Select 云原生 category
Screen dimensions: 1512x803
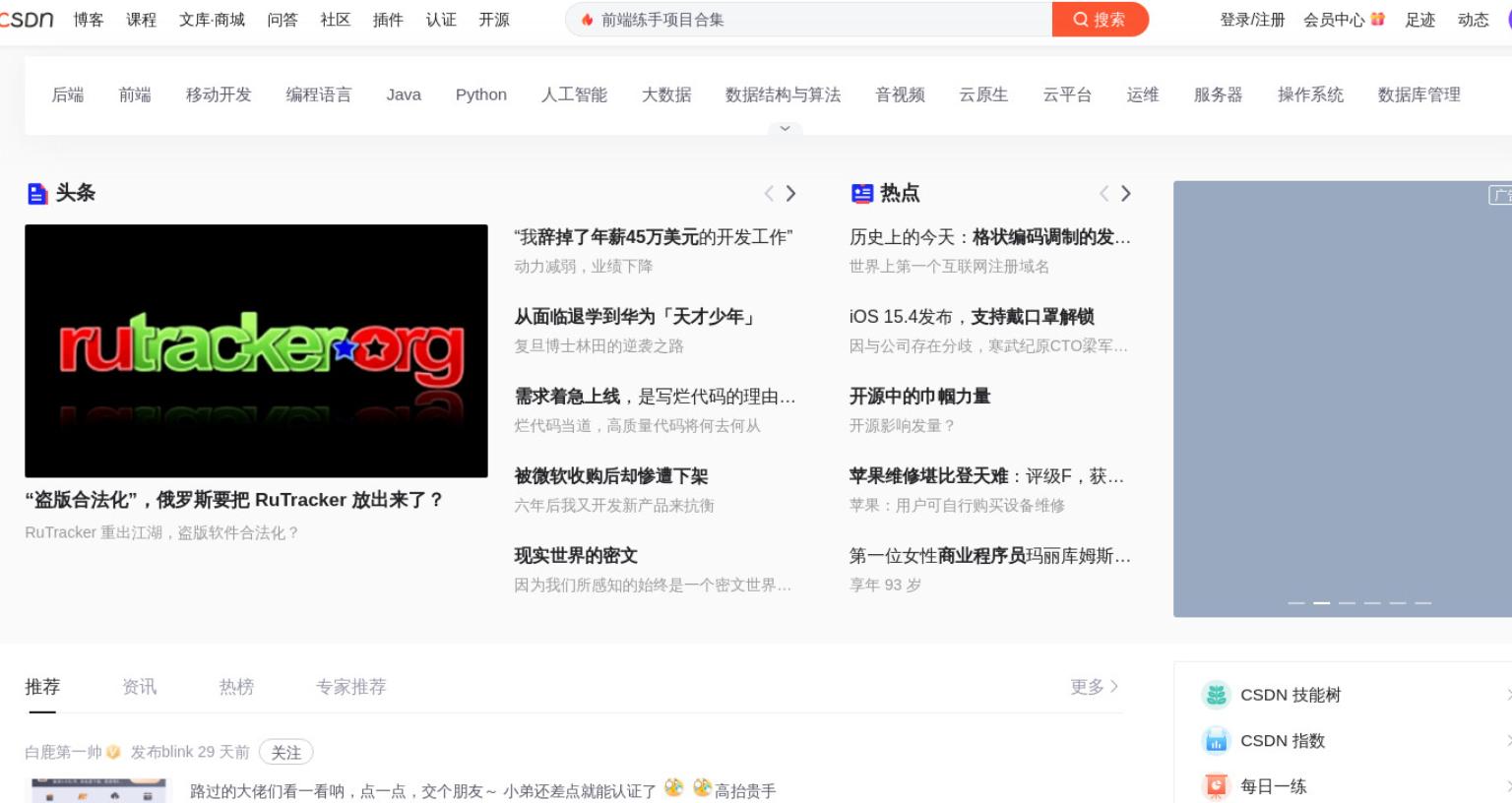(984, 95)
